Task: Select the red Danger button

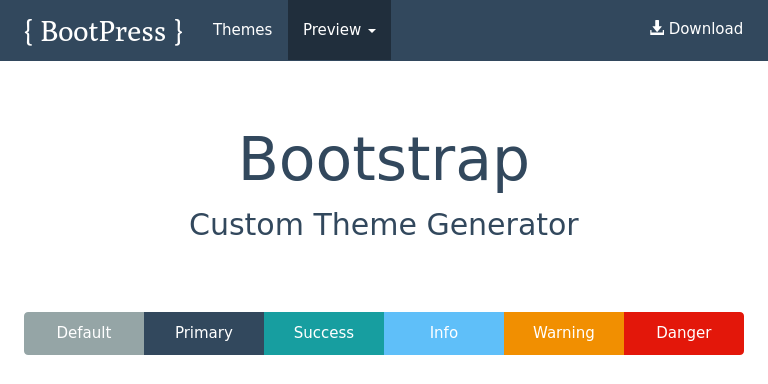Action: click(x=684, y=333)
